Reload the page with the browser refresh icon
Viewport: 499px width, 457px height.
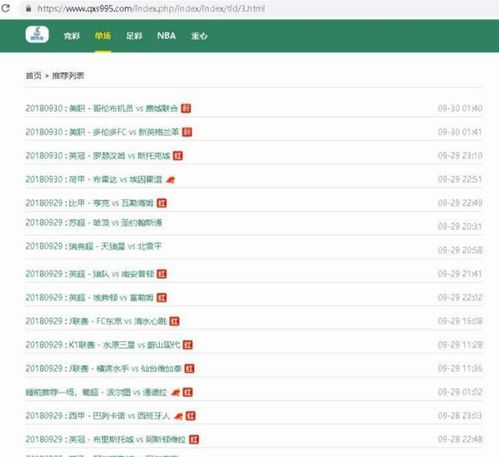click(x=5, y=8)
